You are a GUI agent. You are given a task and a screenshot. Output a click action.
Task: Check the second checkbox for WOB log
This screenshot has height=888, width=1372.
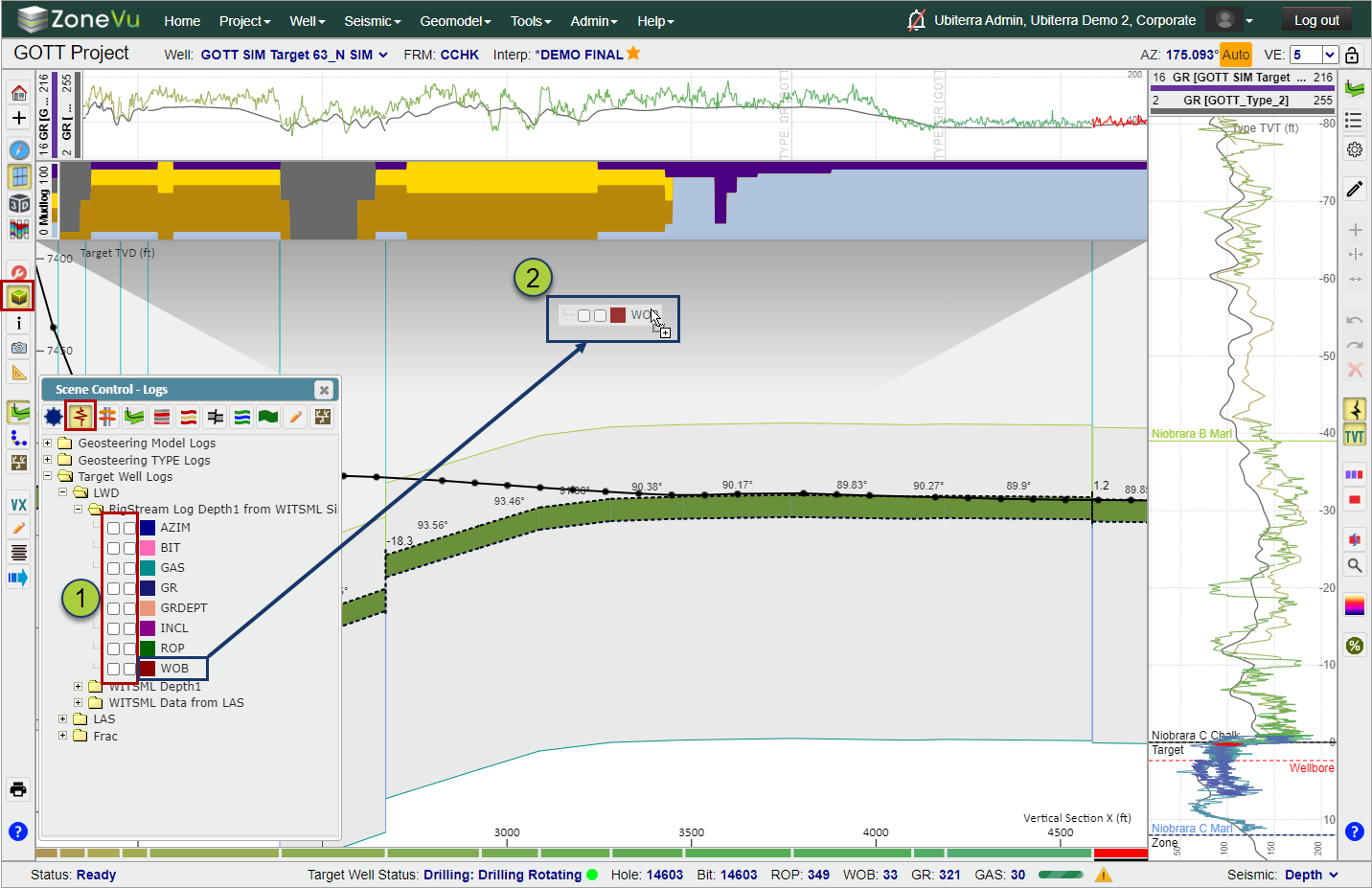[129, 669]
